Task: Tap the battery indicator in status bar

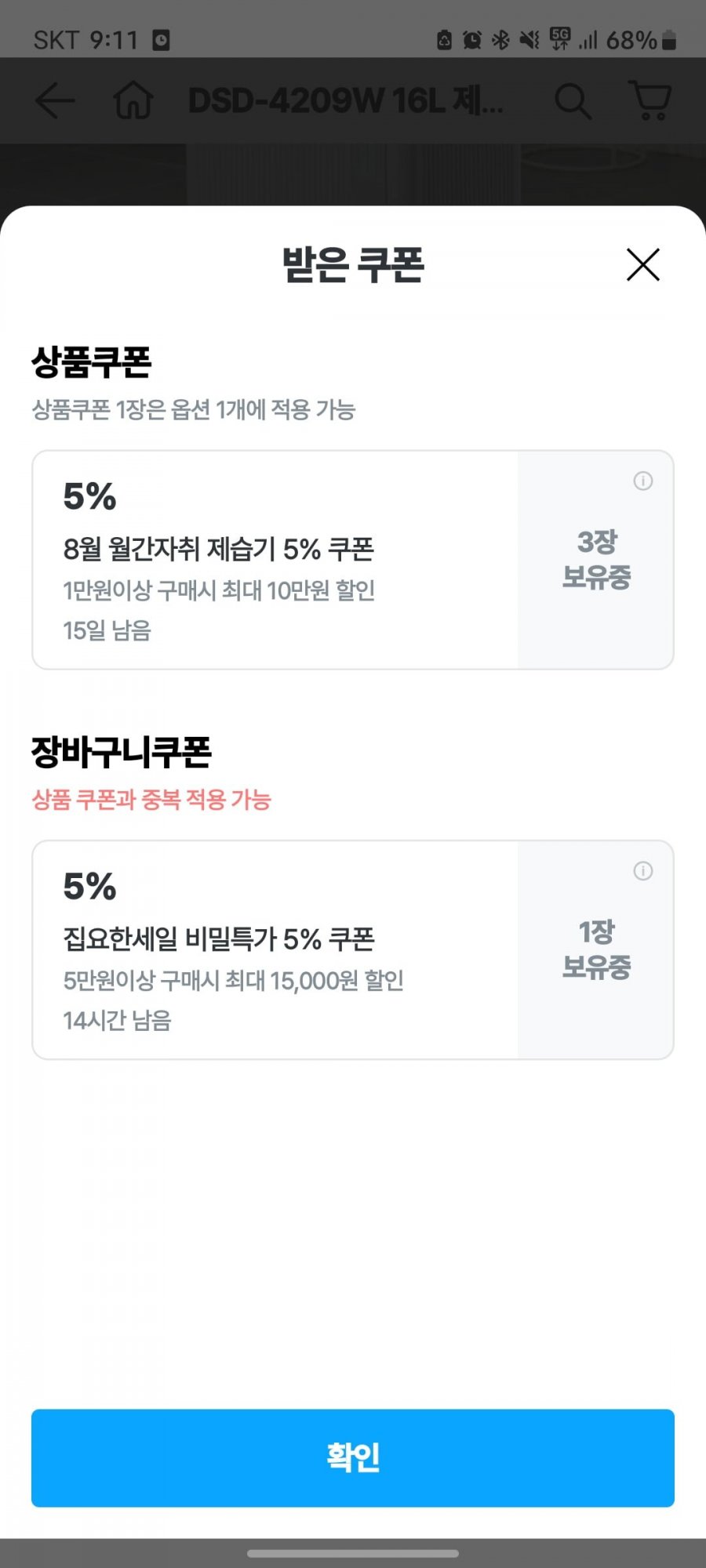Action: click(x=668, y=40)
